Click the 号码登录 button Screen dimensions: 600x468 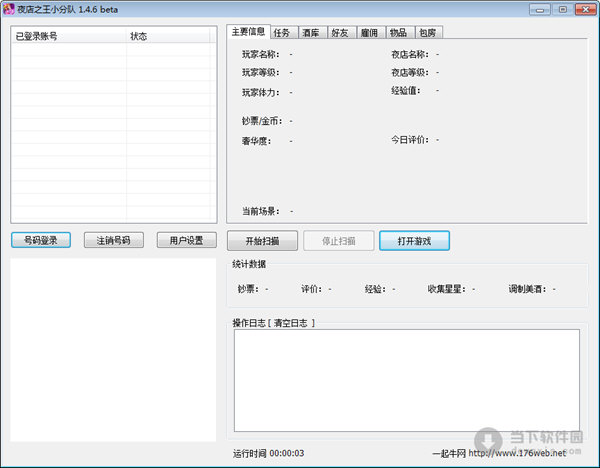point(41,240)
